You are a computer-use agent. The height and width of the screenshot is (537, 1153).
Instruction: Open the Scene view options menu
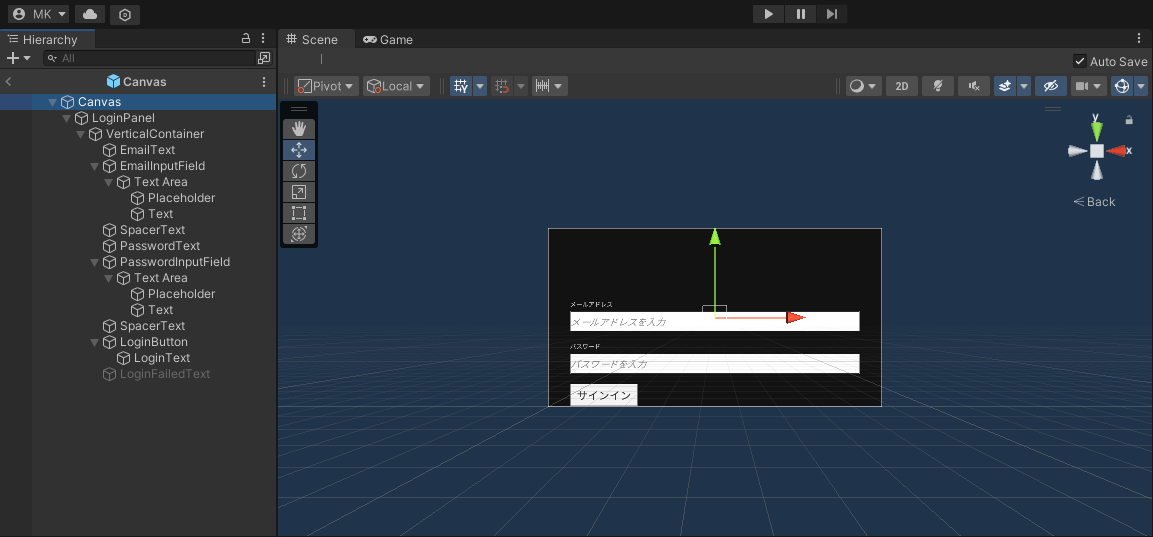click(1140, 38)
